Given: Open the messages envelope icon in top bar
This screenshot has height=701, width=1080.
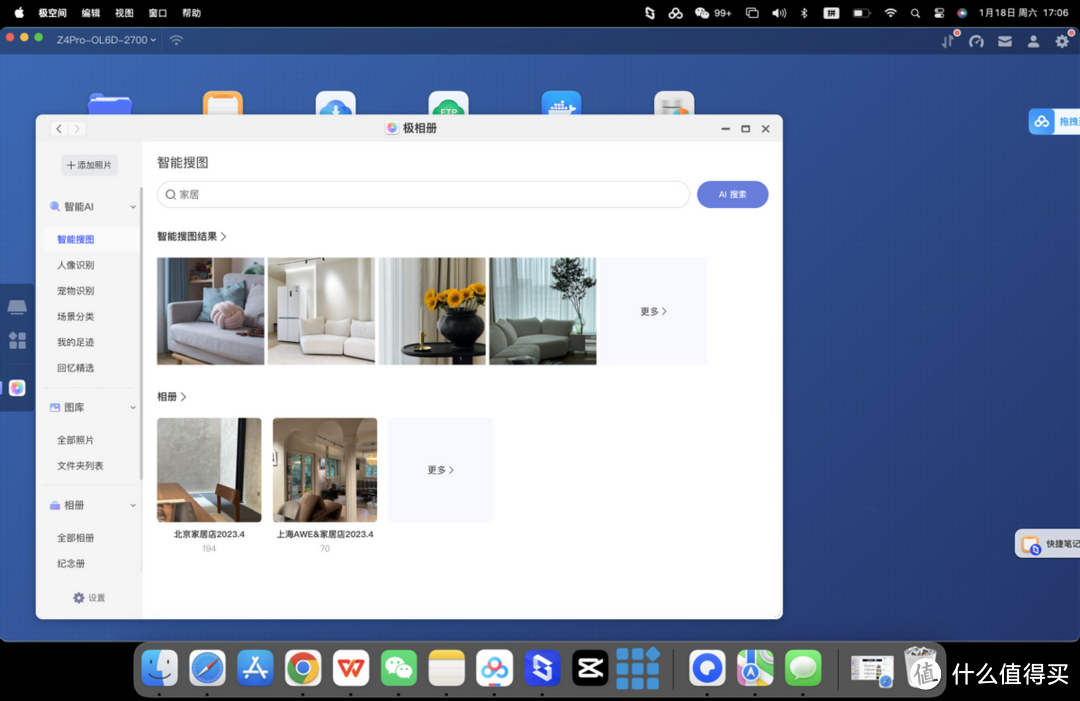Looking at the screenshot, I should pos(1005,41).
